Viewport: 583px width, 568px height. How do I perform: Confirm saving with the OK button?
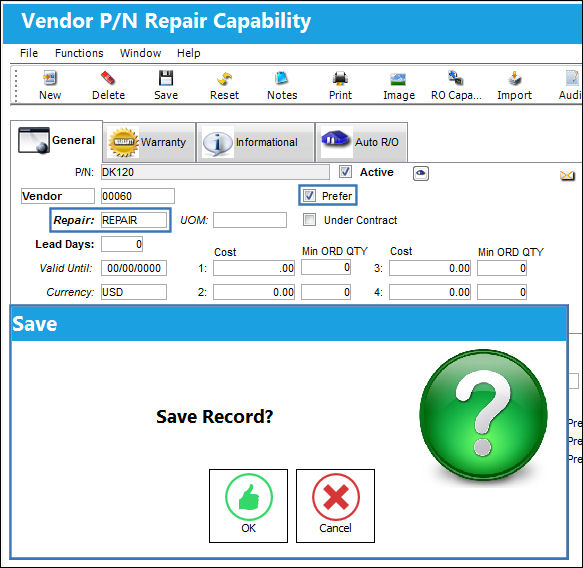(x=248, y=506)
